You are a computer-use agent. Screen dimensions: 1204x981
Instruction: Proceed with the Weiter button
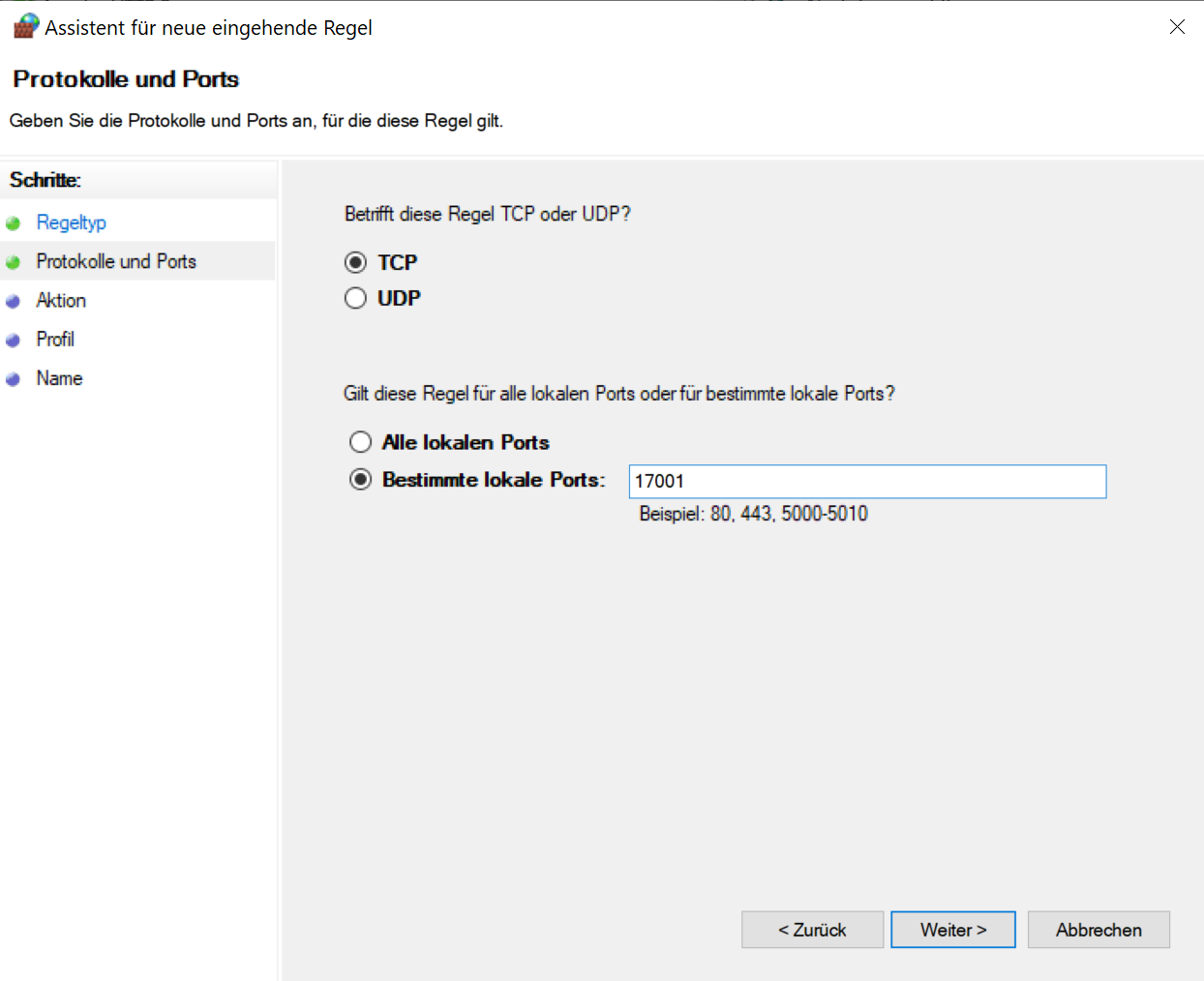point(953,930)
